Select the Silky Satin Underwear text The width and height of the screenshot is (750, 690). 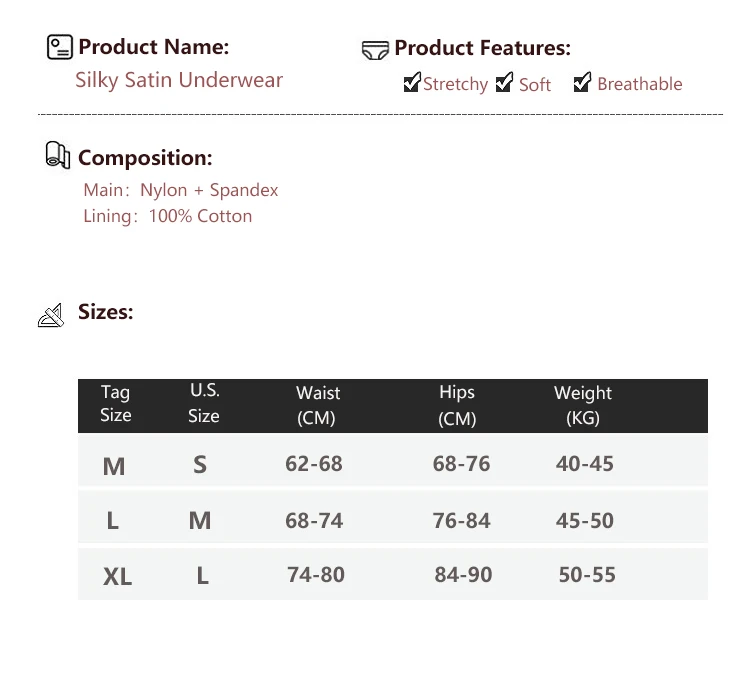pyautogui.click(x=179, y=80)
